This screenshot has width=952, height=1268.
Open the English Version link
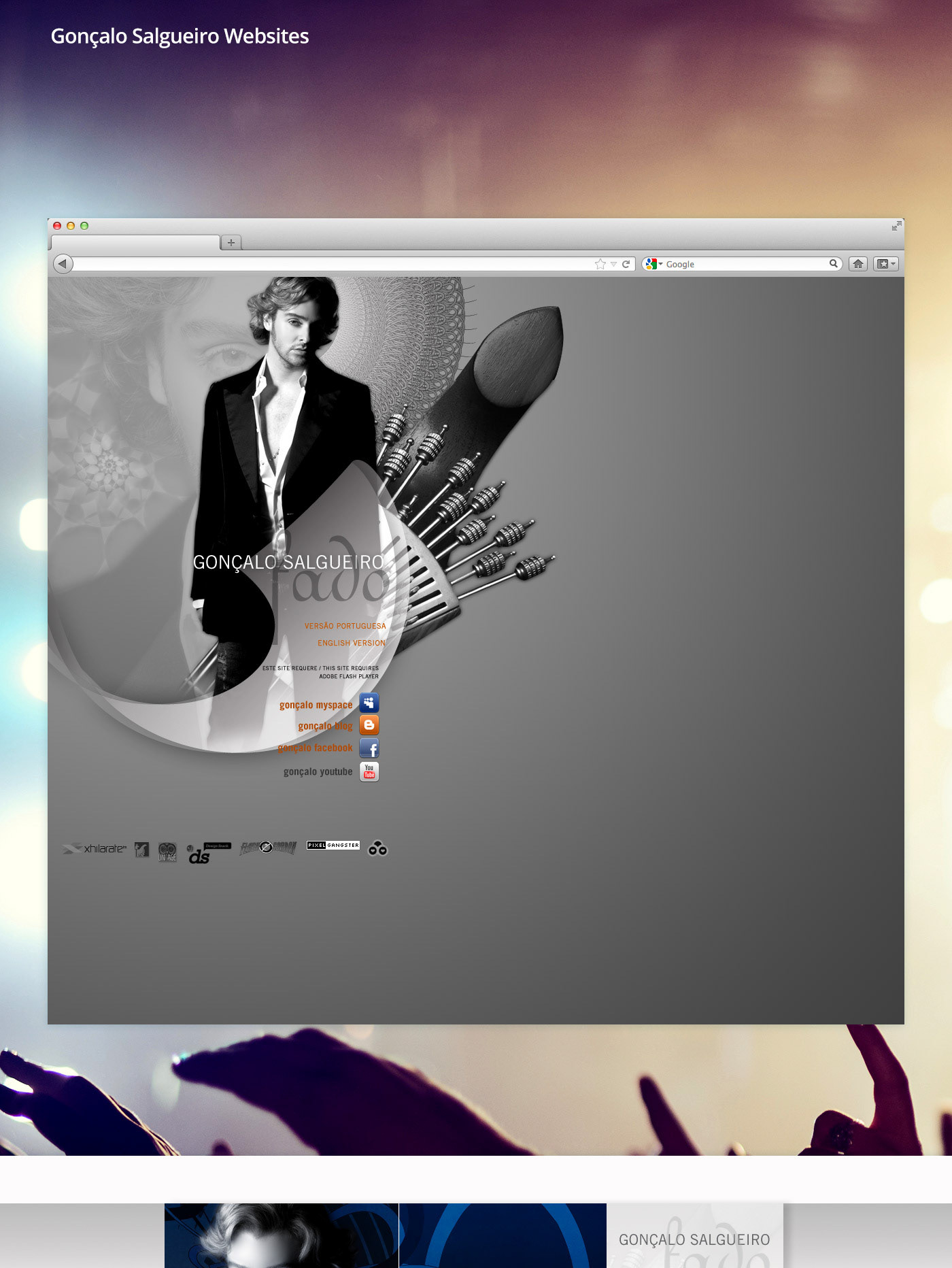click(x=352, y=643)
